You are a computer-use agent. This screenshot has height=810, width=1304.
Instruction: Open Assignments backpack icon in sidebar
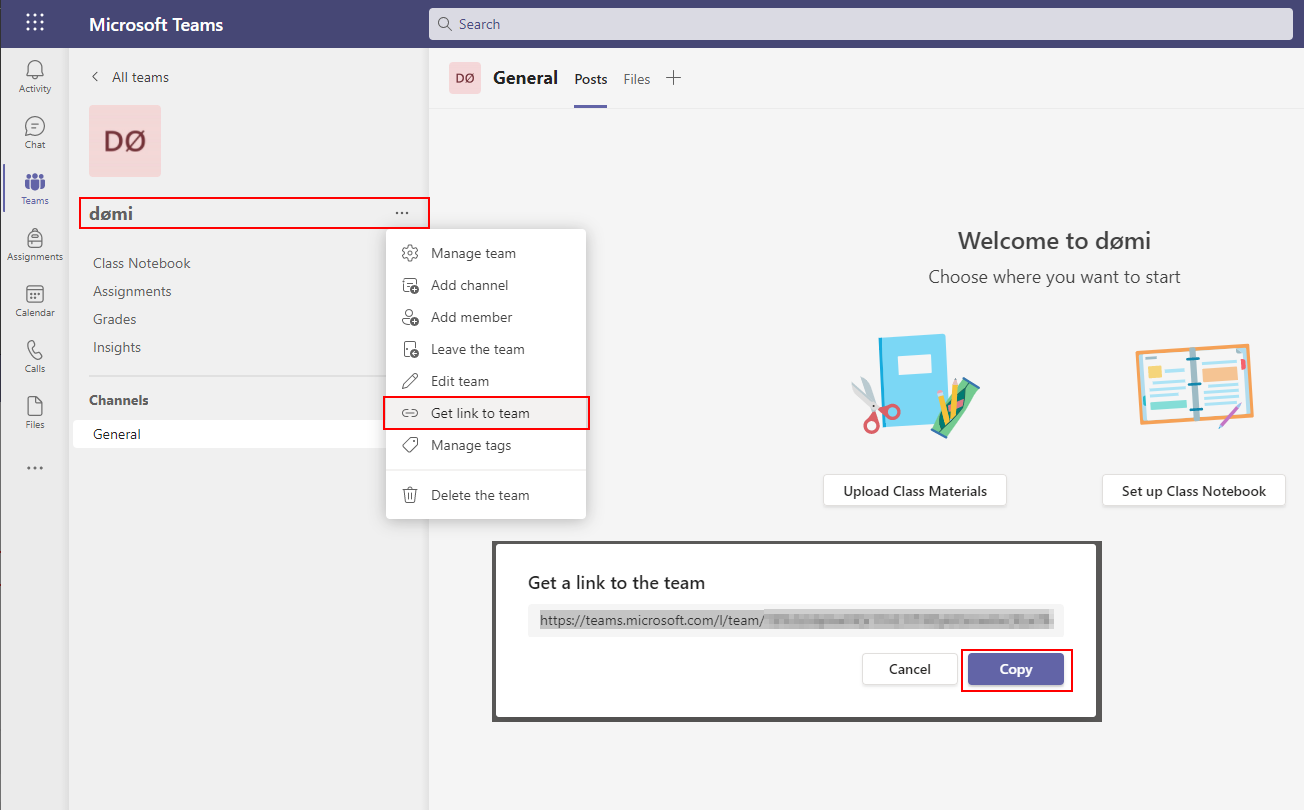(x=35, y=238)
